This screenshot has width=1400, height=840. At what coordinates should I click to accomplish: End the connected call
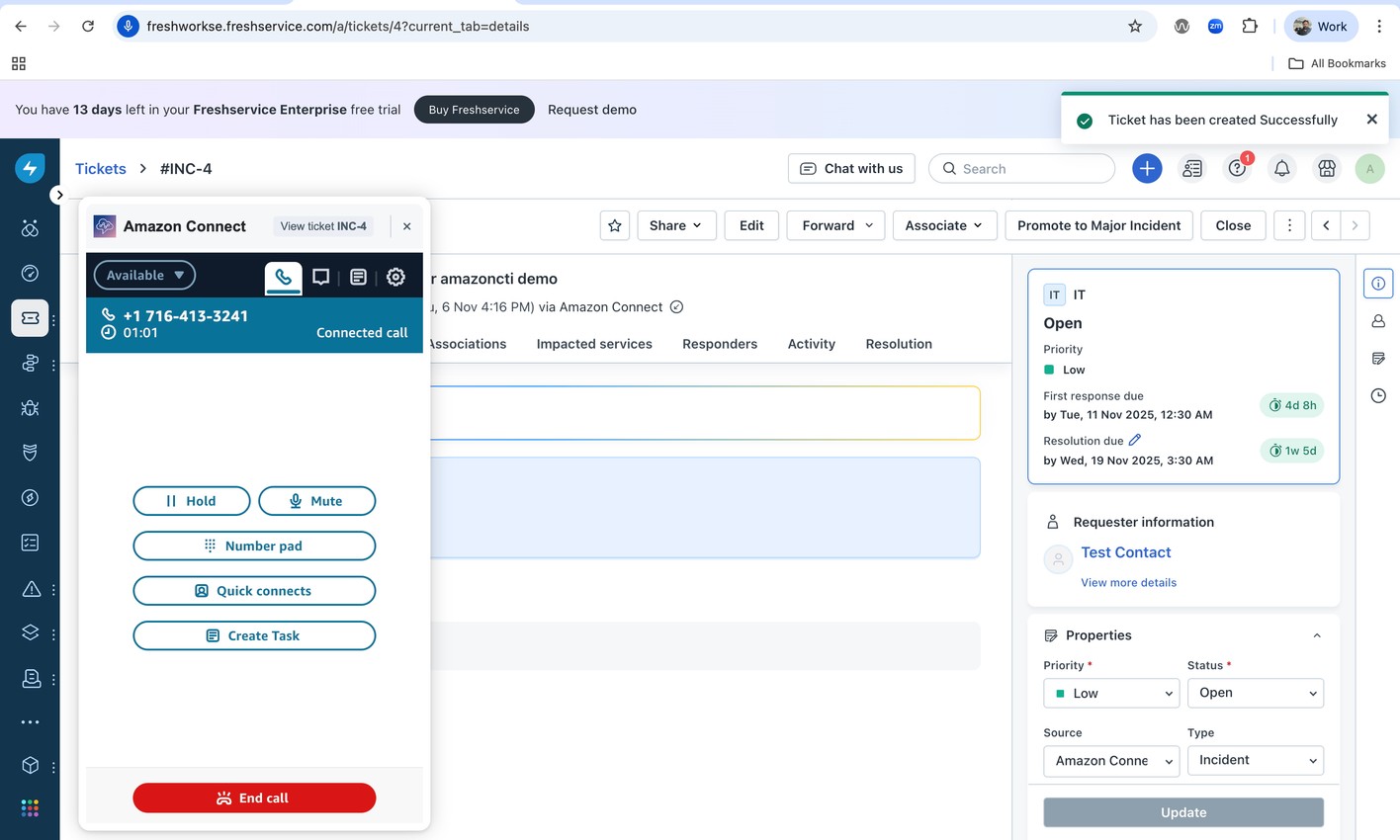coord(254,798)
